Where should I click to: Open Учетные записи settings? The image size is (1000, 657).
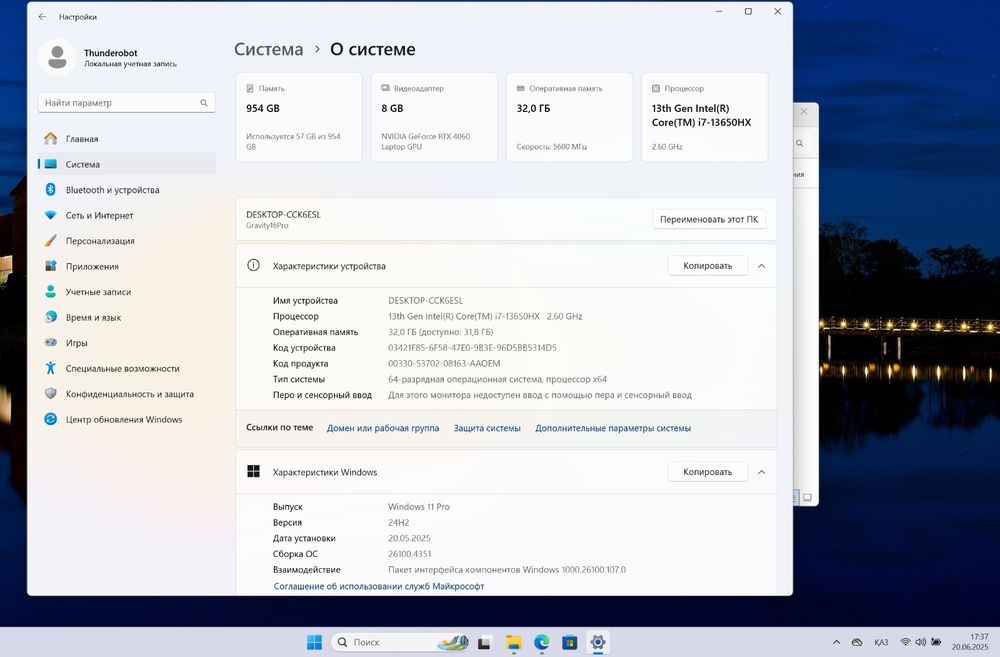(97, 292)
